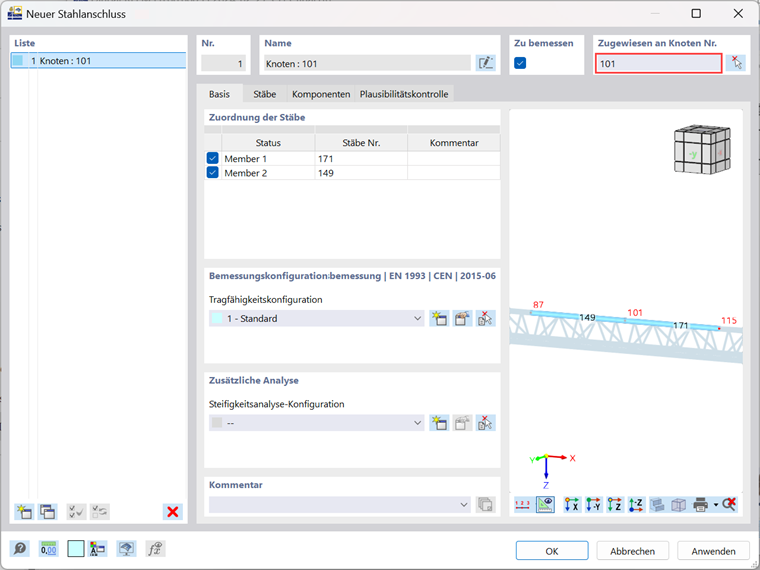This screenshot has height=570, width=760.
Task: Edit the selected Tragfähigkeitskonfiguration icon
Action: tap(462, 318)
